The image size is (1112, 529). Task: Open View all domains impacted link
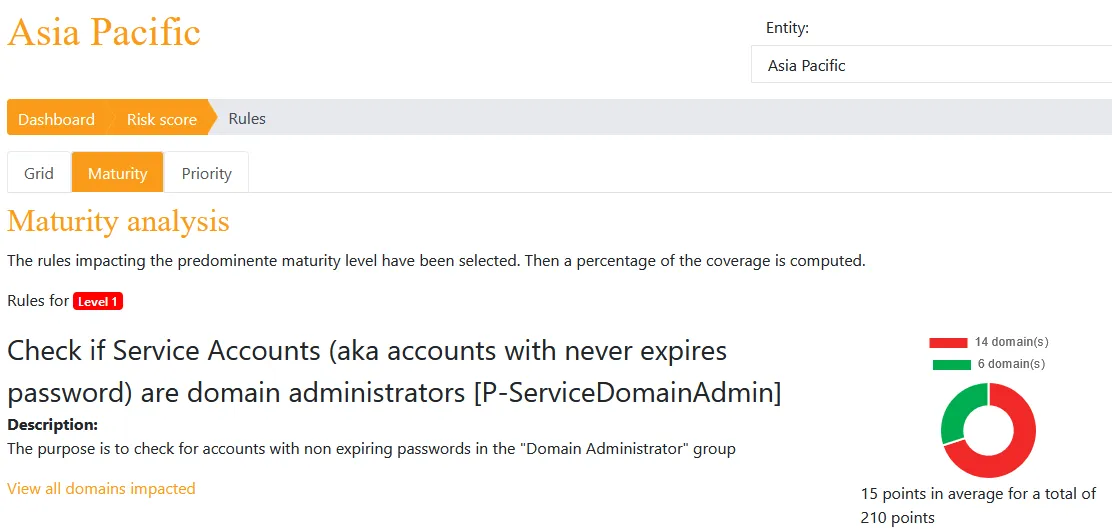point(101,488)
